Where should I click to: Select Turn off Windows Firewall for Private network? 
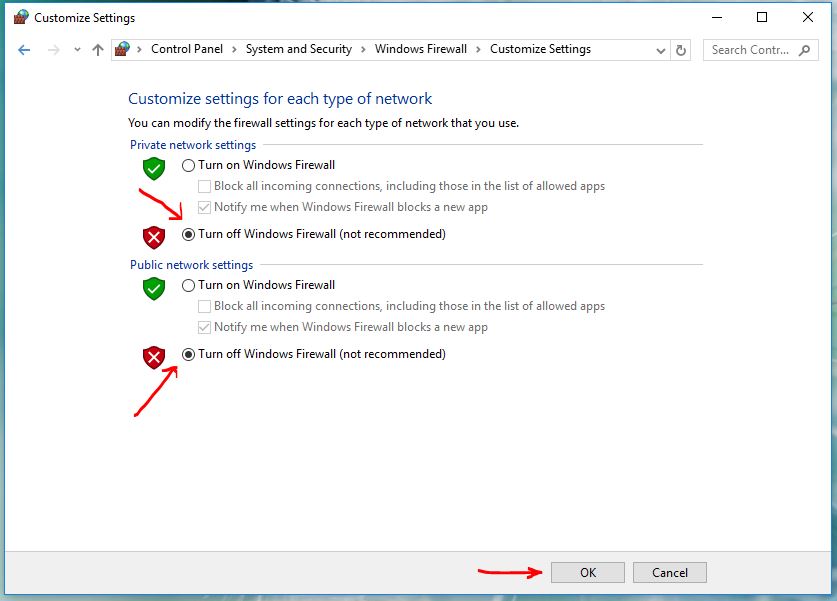(188, 235)
